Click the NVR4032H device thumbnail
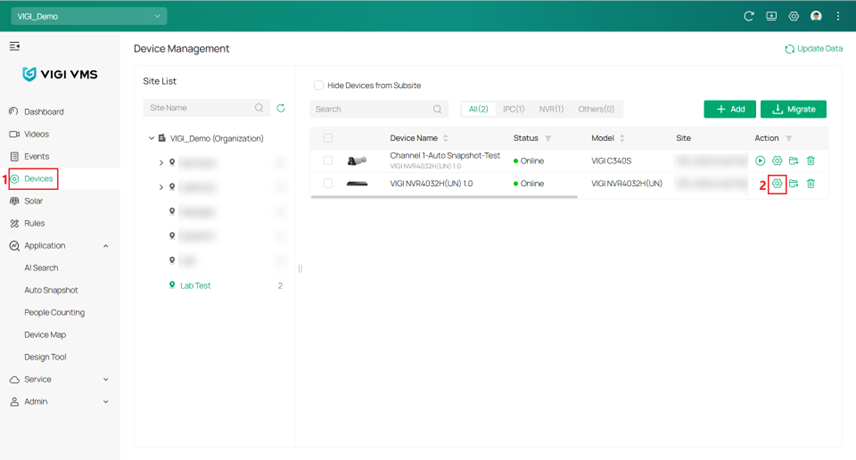 (x=357, y=184)
